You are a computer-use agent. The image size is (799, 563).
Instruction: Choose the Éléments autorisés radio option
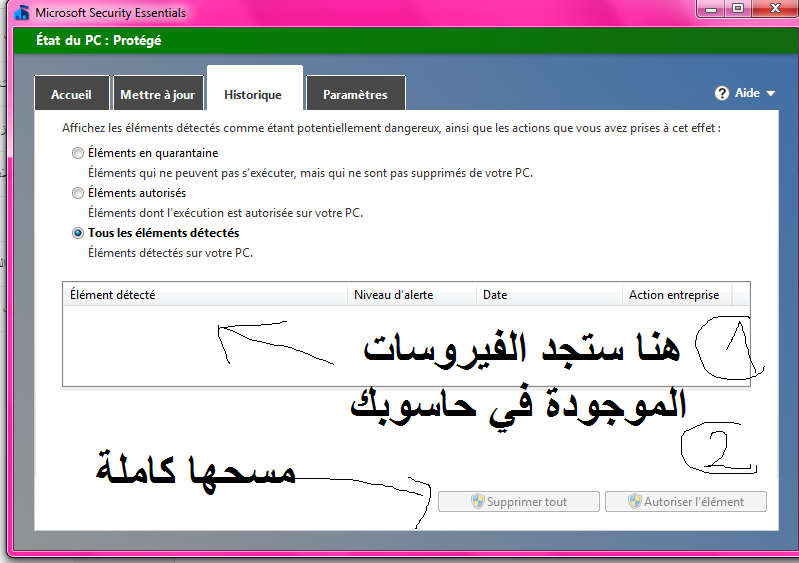click(78, 193)
